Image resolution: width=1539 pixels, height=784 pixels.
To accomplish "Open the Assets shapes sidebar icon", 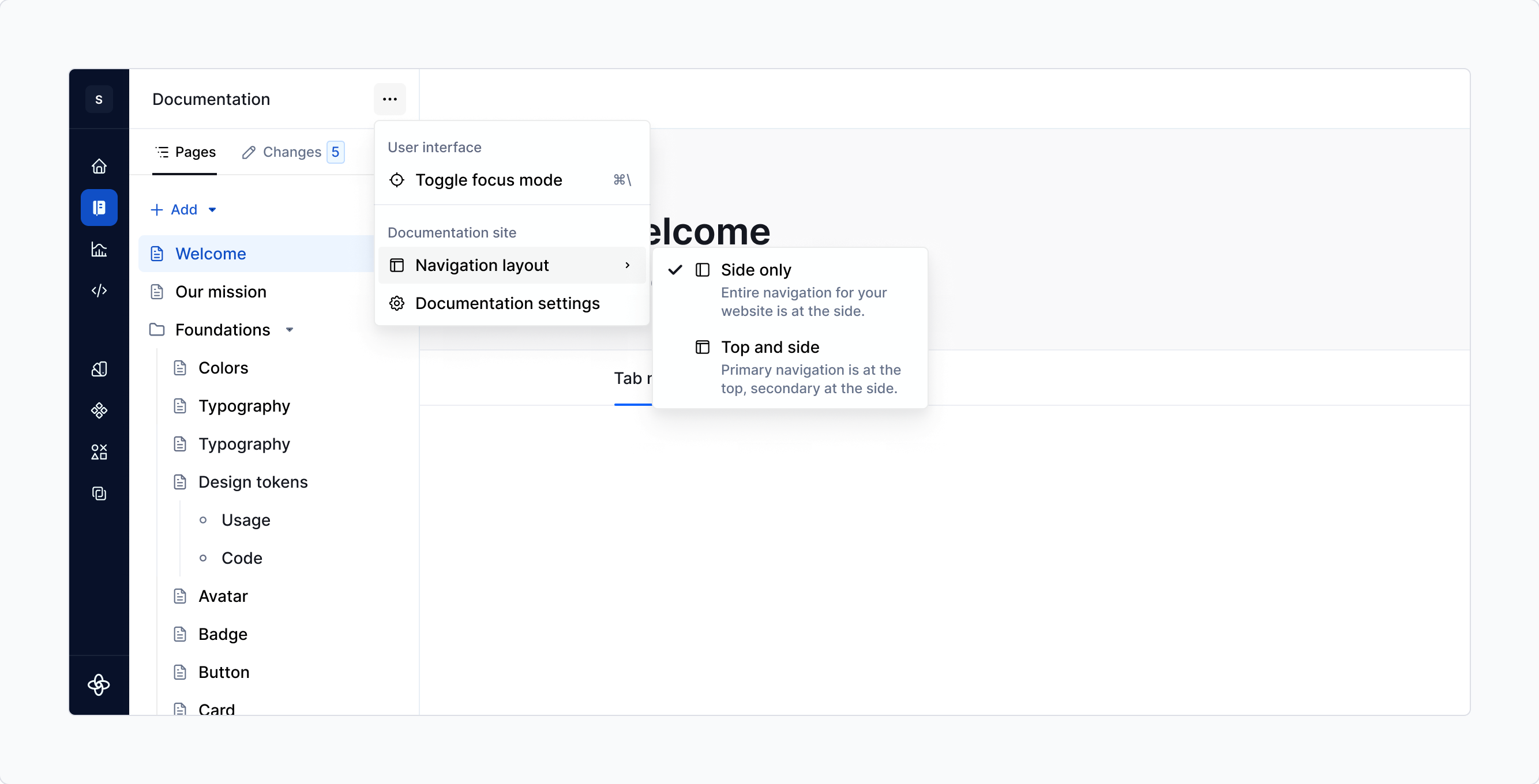I will coord(99,451).
